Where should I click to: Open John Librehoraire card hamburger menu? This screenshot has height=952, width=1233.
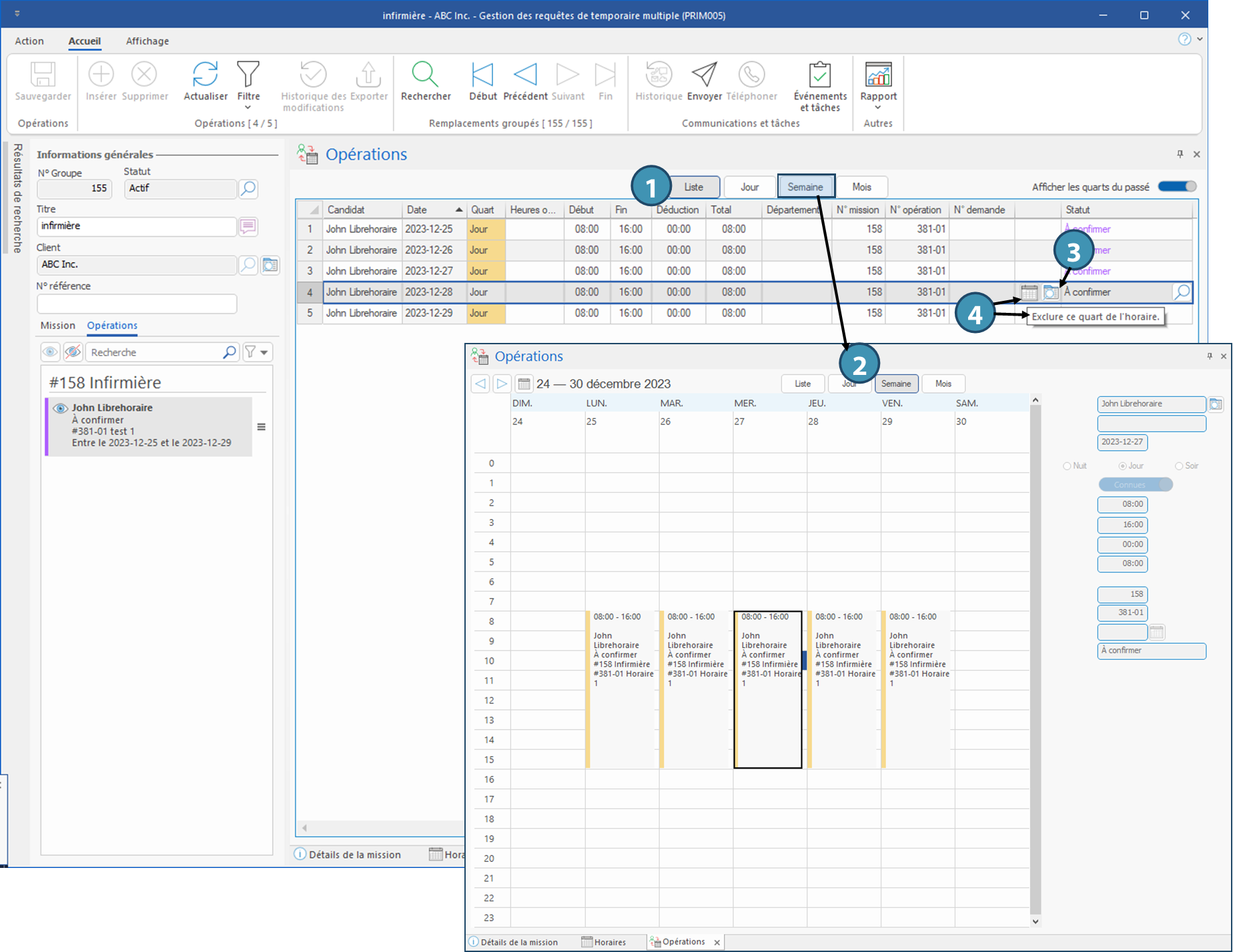point(262,427)
